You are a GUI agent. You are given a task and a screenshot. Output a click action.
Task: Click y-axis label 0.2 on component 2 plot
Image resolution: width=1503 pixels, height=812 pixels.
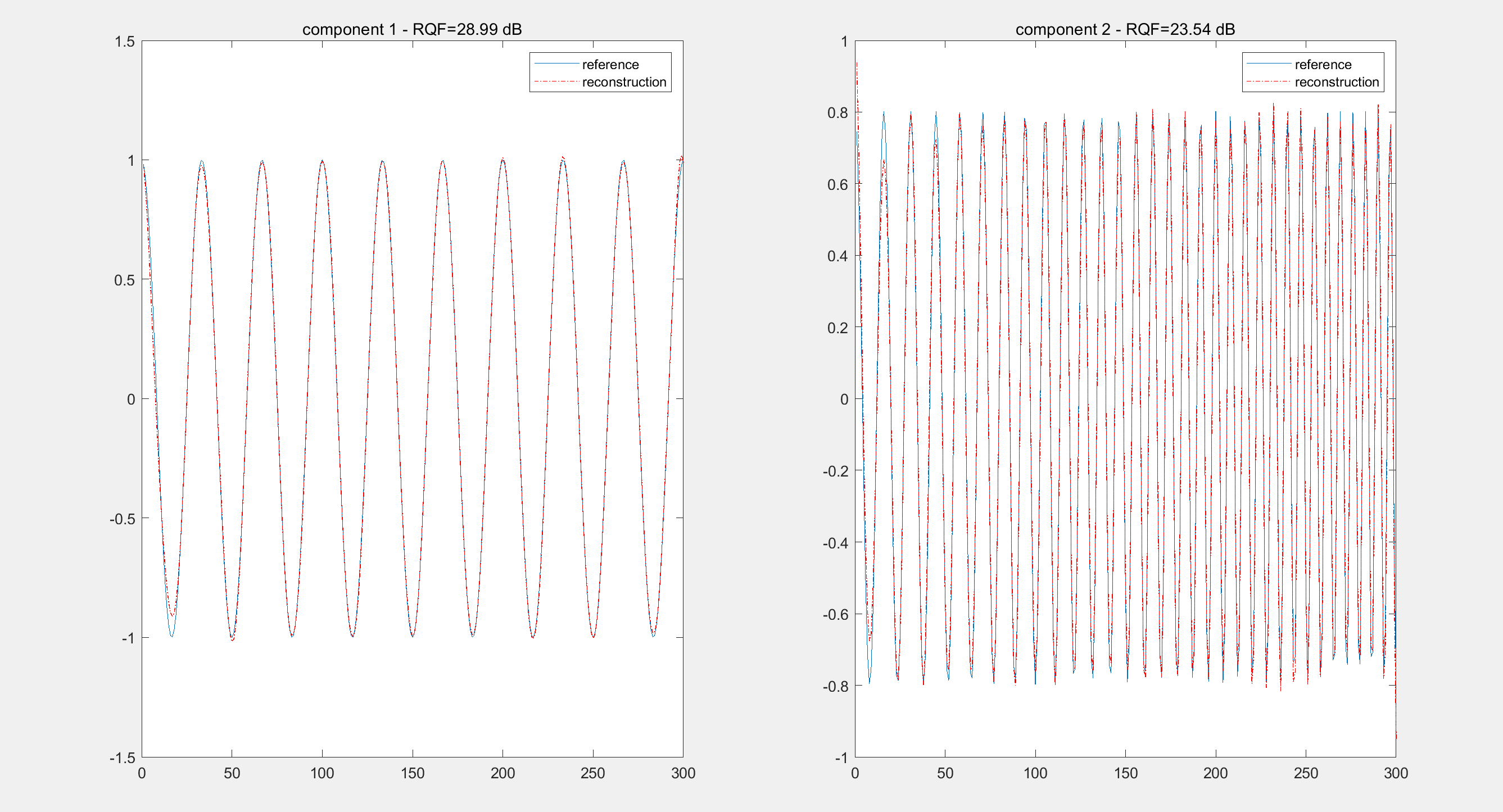[x=838, y=328]
